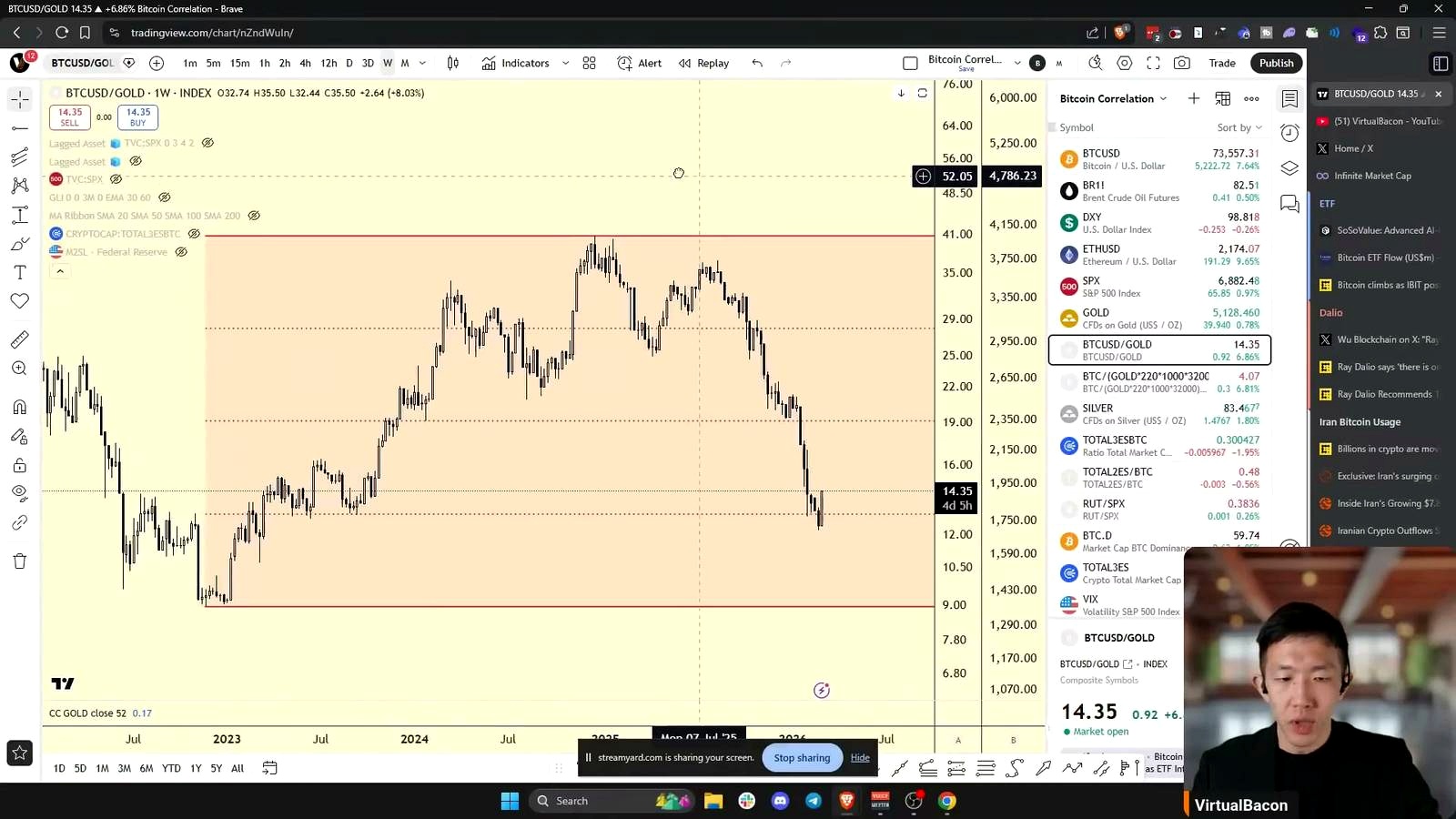Toggle visibility of M2SL Federal Reserve indicator
The height and width of the screenshot is (819, 1456).
tap(181, 252)
